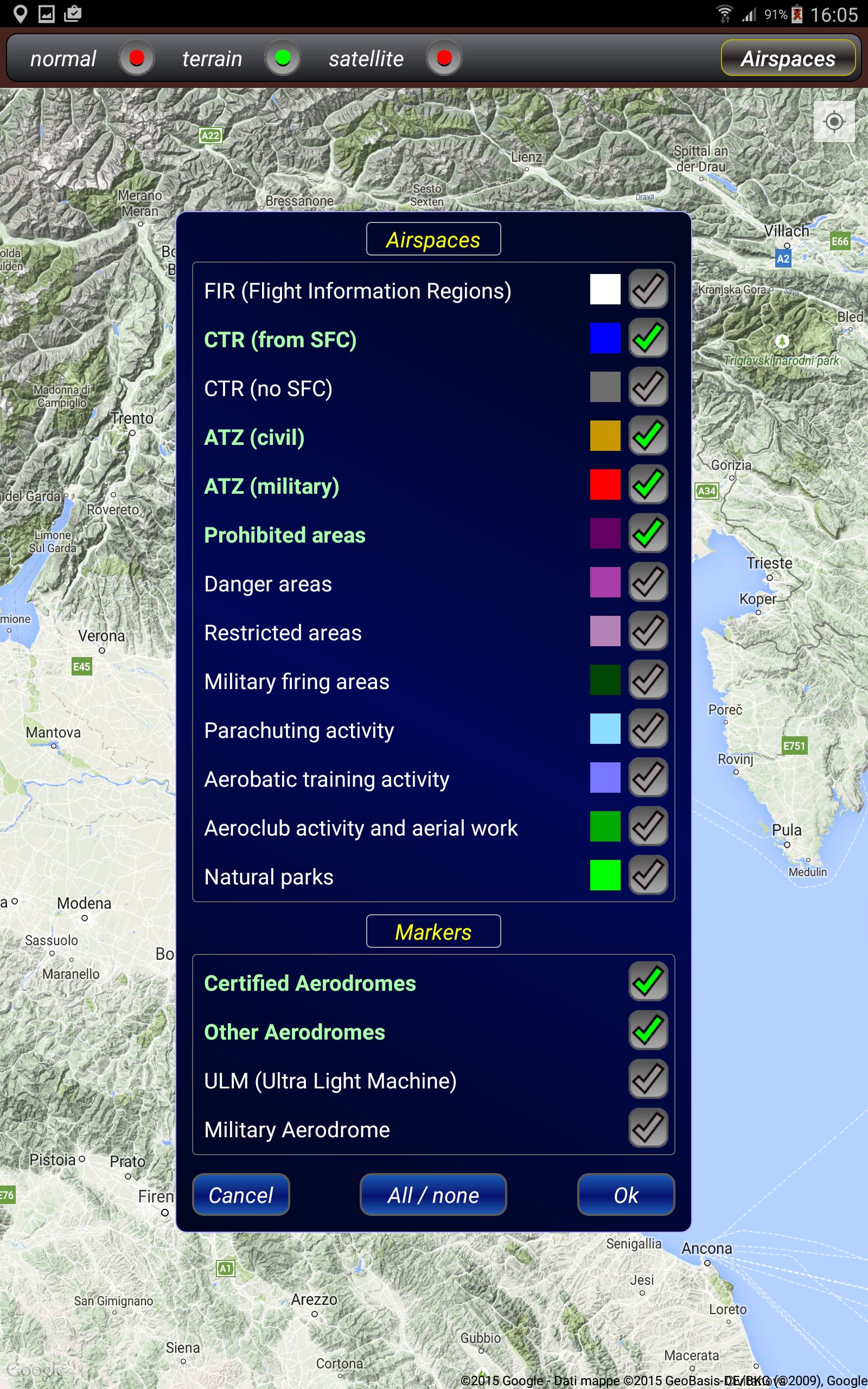The height and width of the screenshot is (1389, 868).
Task: Toggle the Prohibited areas checkbox
Action: tap(648, 533)
